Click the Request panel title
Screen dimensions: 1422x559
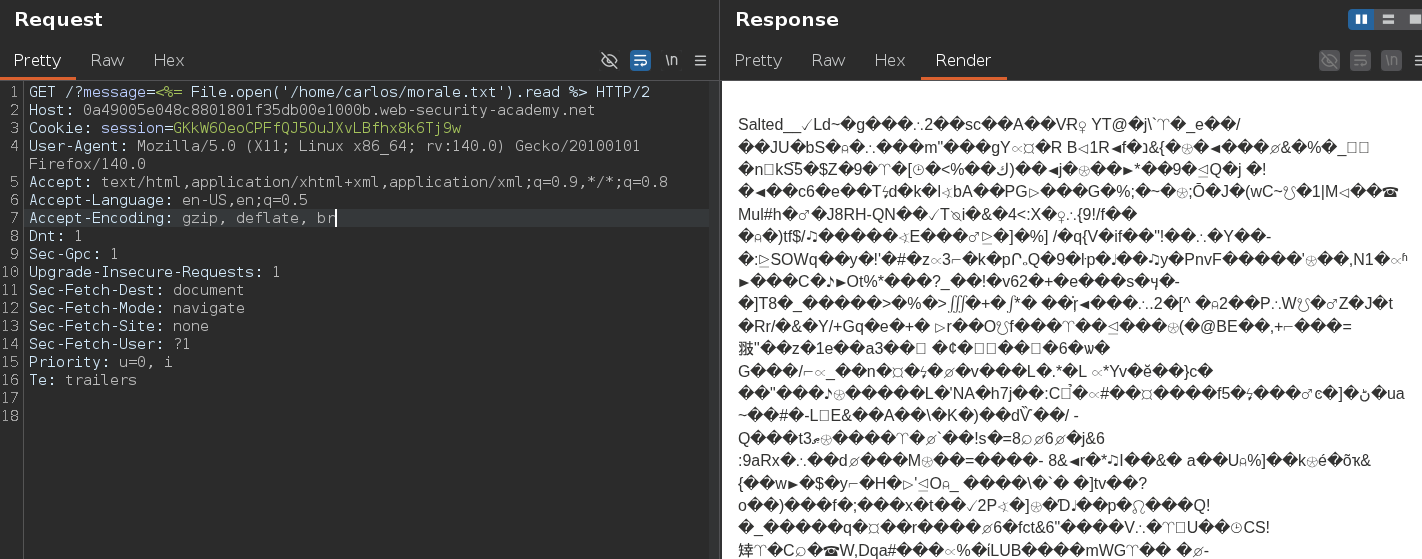point(58,20)
